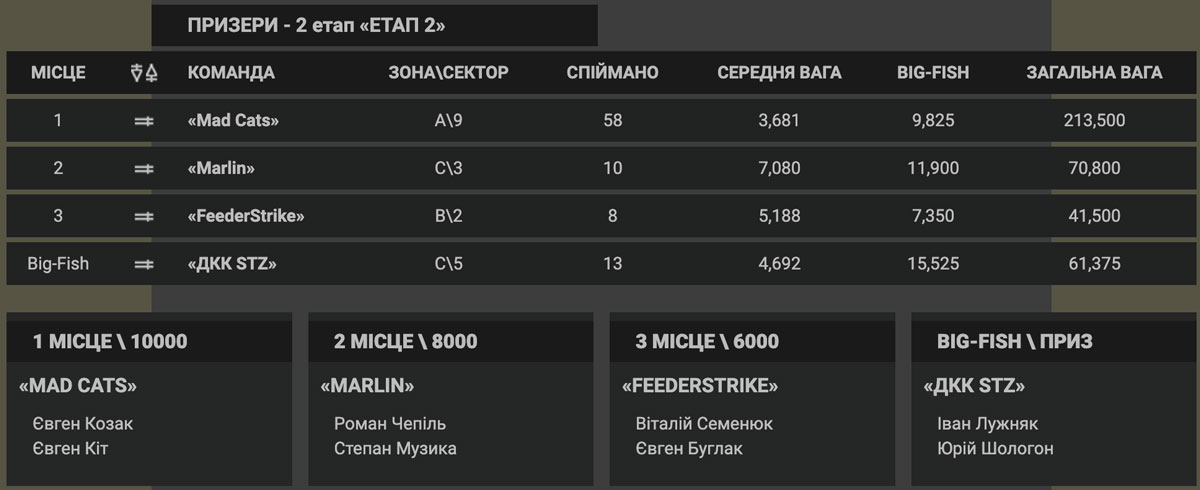The width and height of the screenshot is (1200, 490).
Task: Click the unchanged position icon for ДКК STZ
Action: 144,264
